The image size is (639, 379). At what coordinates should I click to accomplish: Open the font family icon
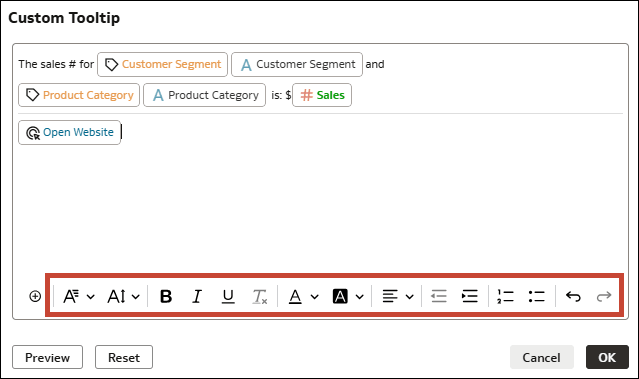[71, 296]
